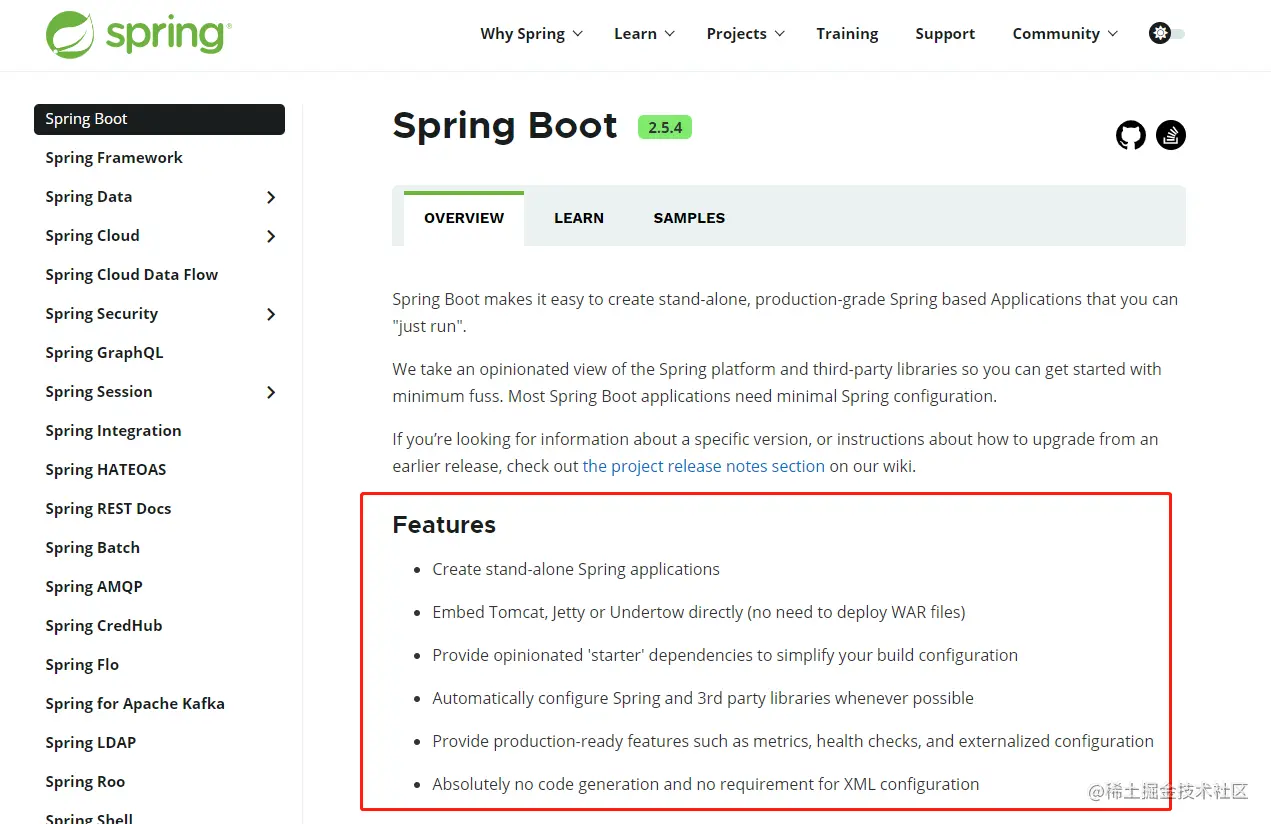Open Spring Integration project

pos(113,431)
